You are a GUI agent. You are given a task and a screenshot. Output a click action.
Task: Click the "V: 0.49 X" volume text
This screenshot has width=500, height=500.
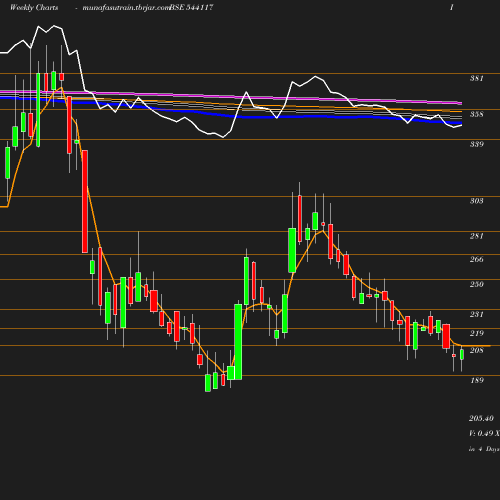[x=484, y=433]
